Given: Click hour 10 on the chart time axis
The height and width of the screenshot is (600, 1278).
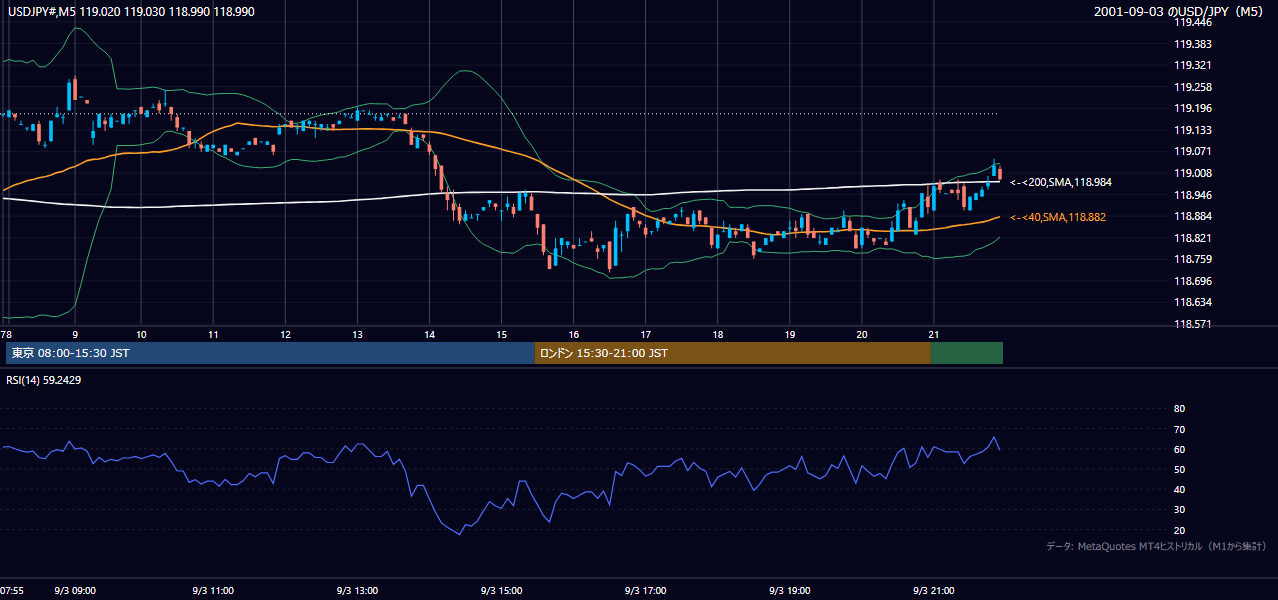Looking at the screenshot, I should click(141, 334).
